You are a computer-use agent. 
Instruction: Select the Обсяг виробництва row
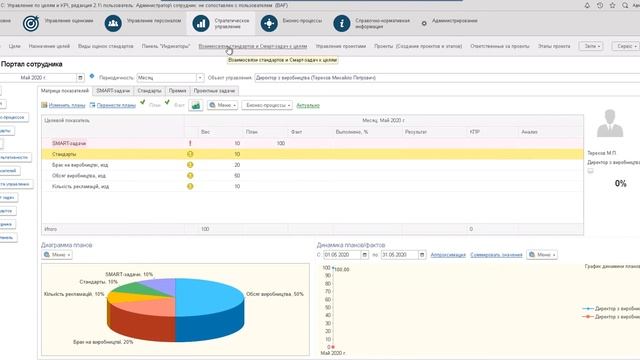tap(312, 176)
